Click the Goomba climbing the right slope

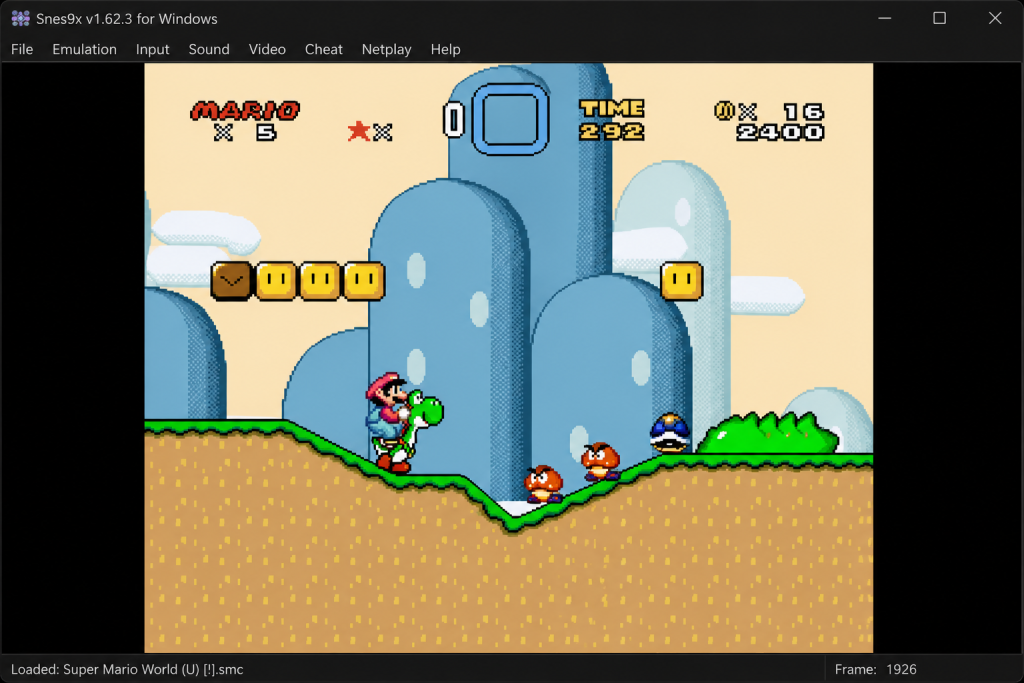click(600, 461)
